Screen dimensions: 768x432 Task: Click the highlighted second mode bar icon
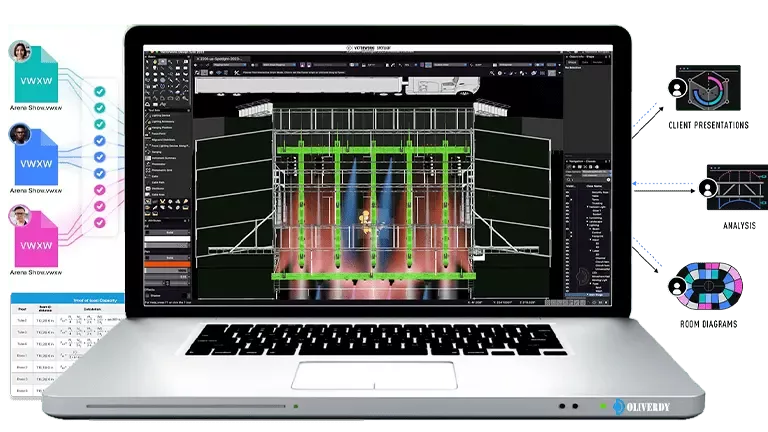pyautogui.click(x=204, y=72)
